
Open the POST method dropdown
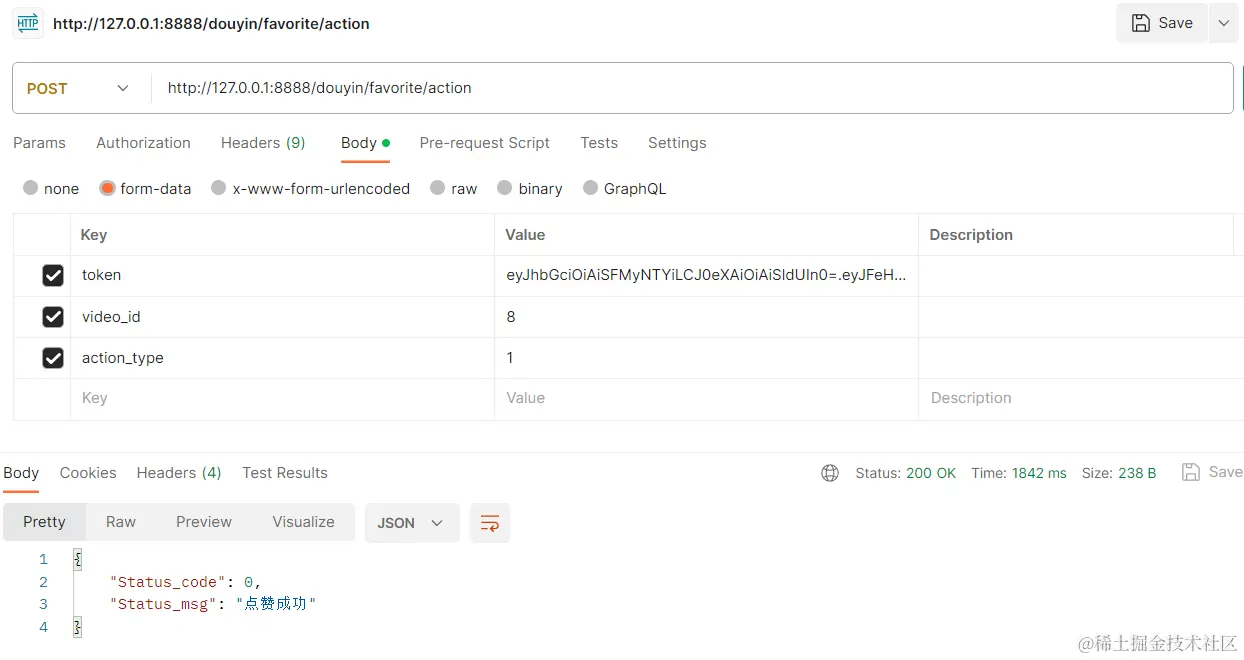coord(79,88)
